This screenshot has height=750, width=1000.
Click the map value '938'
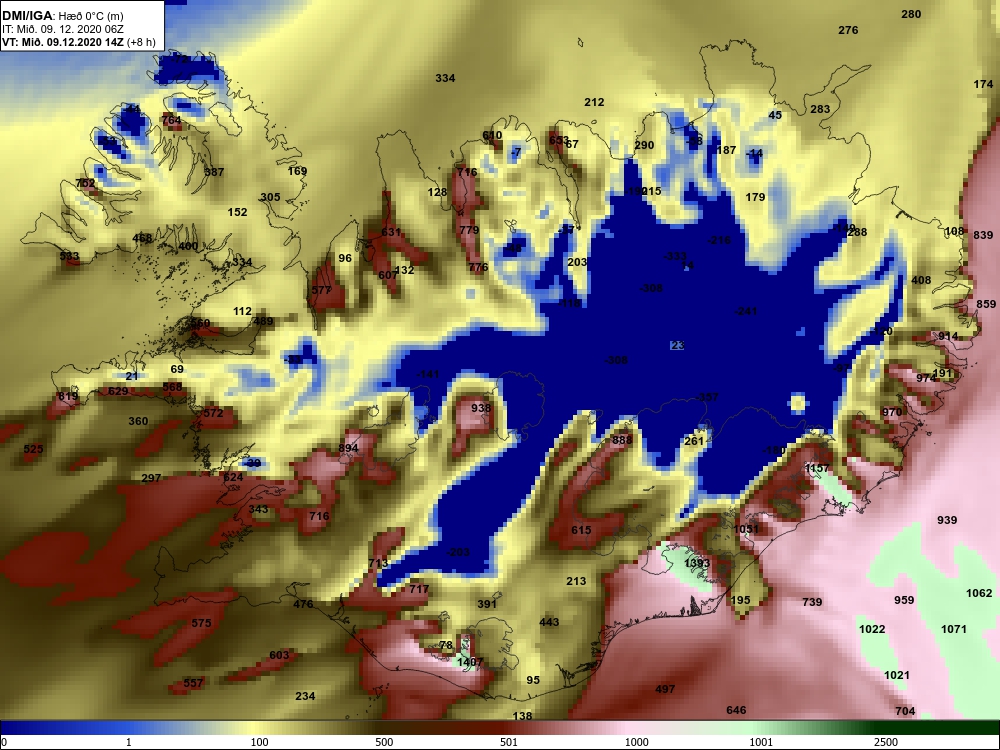[x=481, y=409]
